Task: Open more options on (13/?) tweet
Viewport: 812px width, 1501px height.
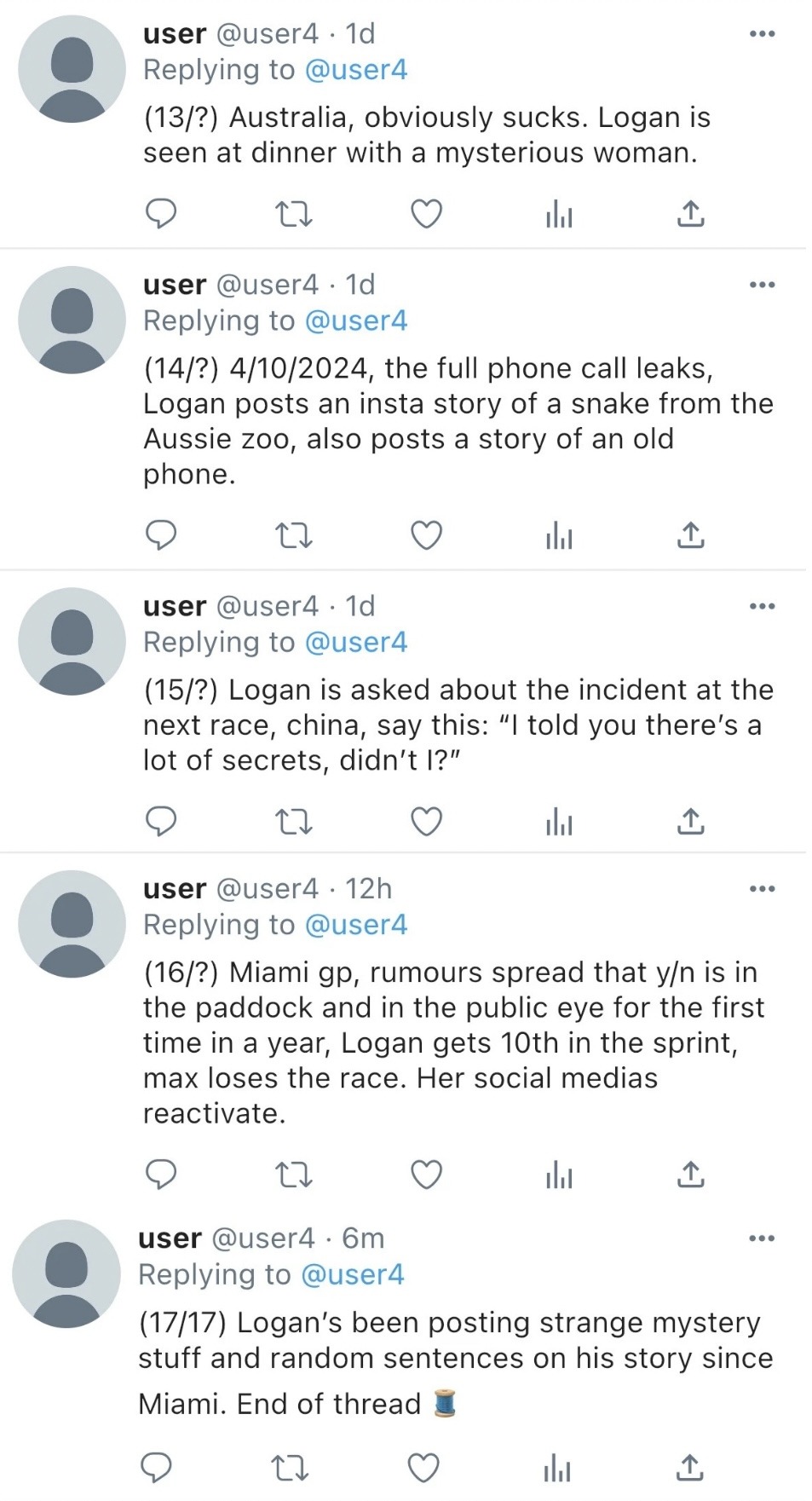Action: 762,34
